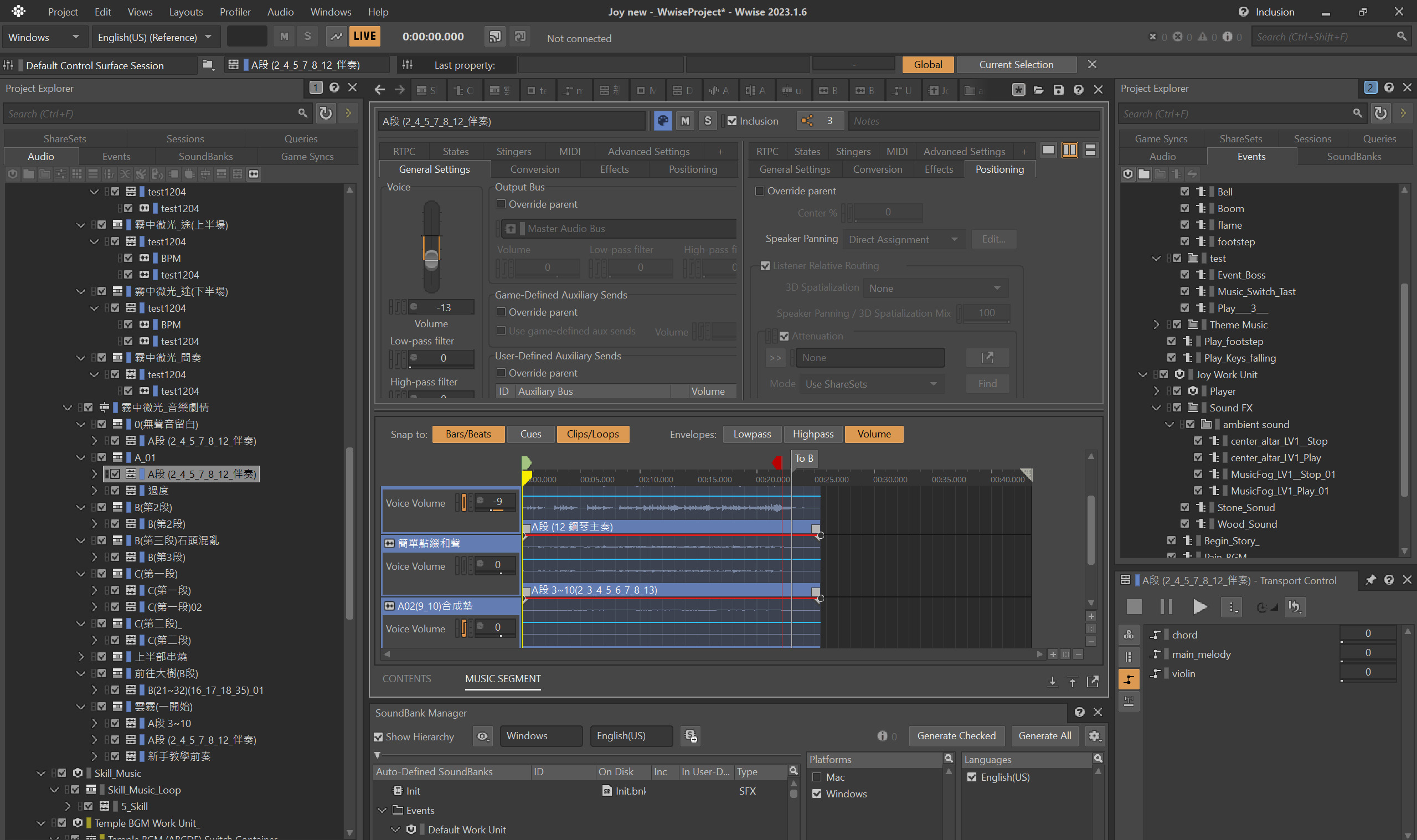This screenshot has height=840, width=1417.
Task: Open the Layouts menu
Action: tap(186, 12)
